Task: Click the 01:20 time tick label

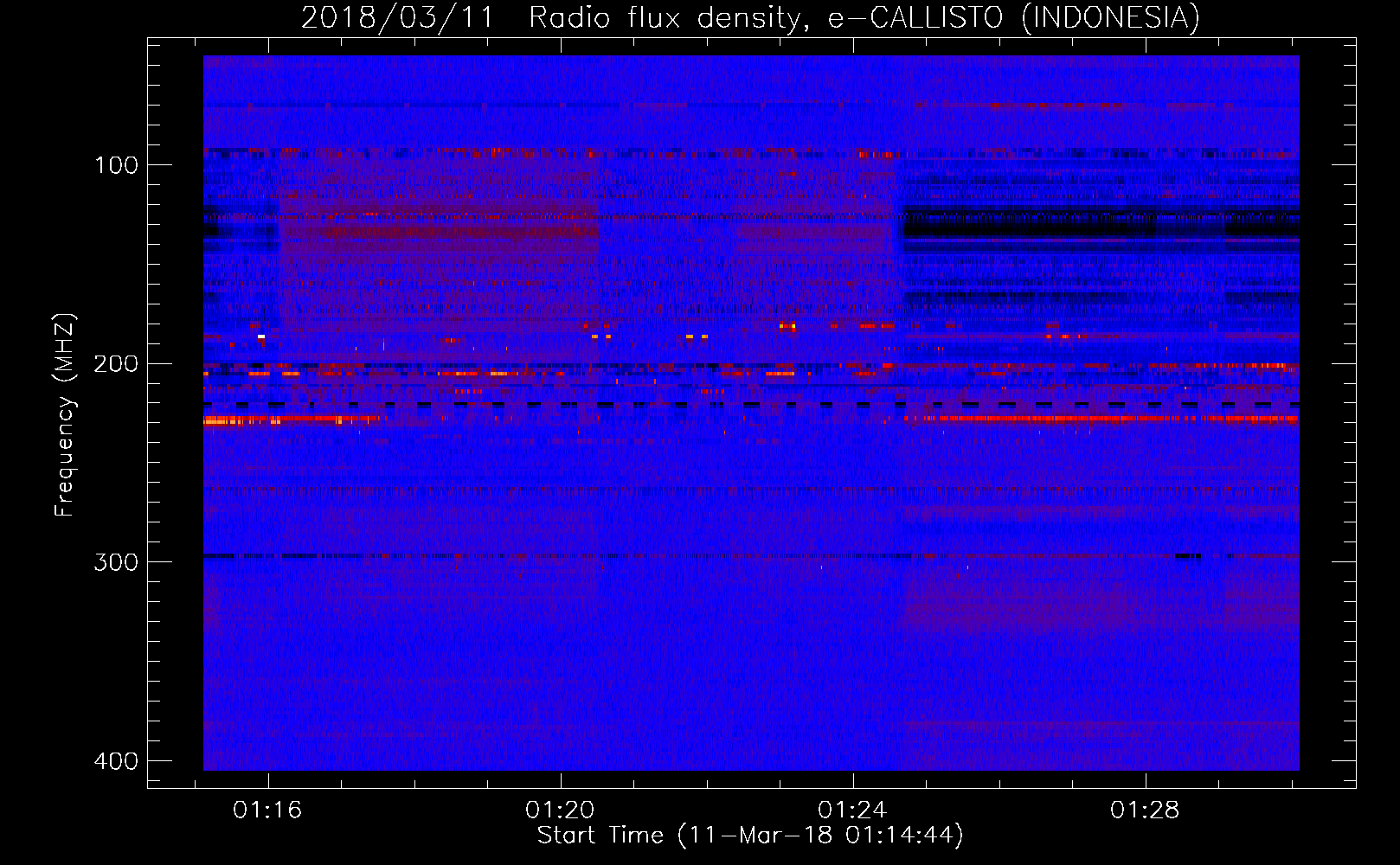Action: click(560, 811)
